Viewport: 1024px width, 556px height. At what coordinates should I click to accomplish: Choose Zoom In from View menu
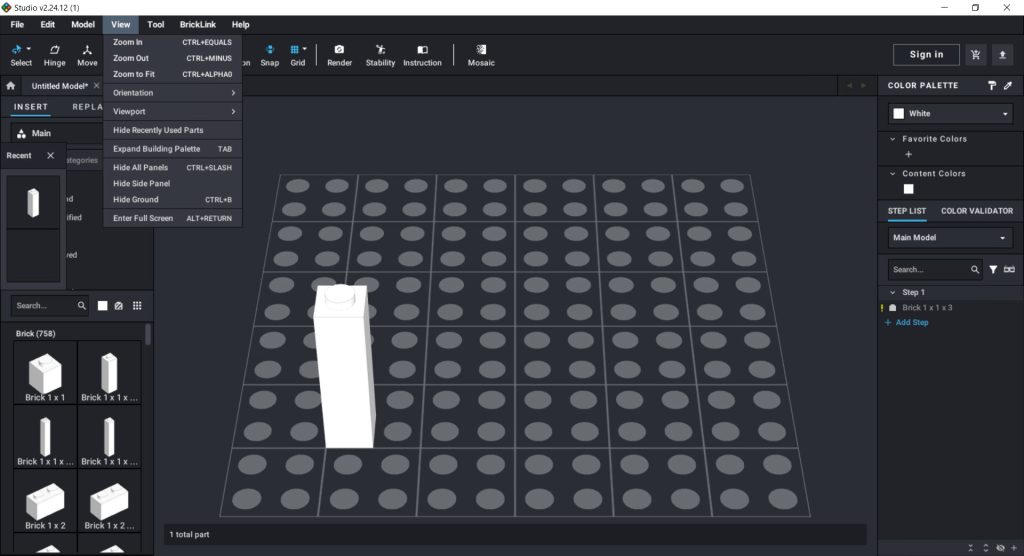pos(172,42)
